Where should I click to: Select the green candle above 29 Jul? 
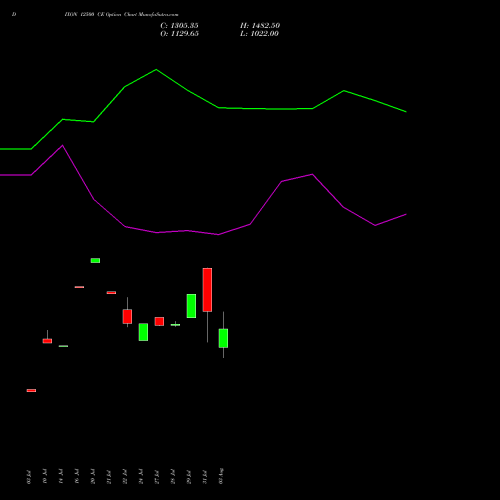point(191,306)
